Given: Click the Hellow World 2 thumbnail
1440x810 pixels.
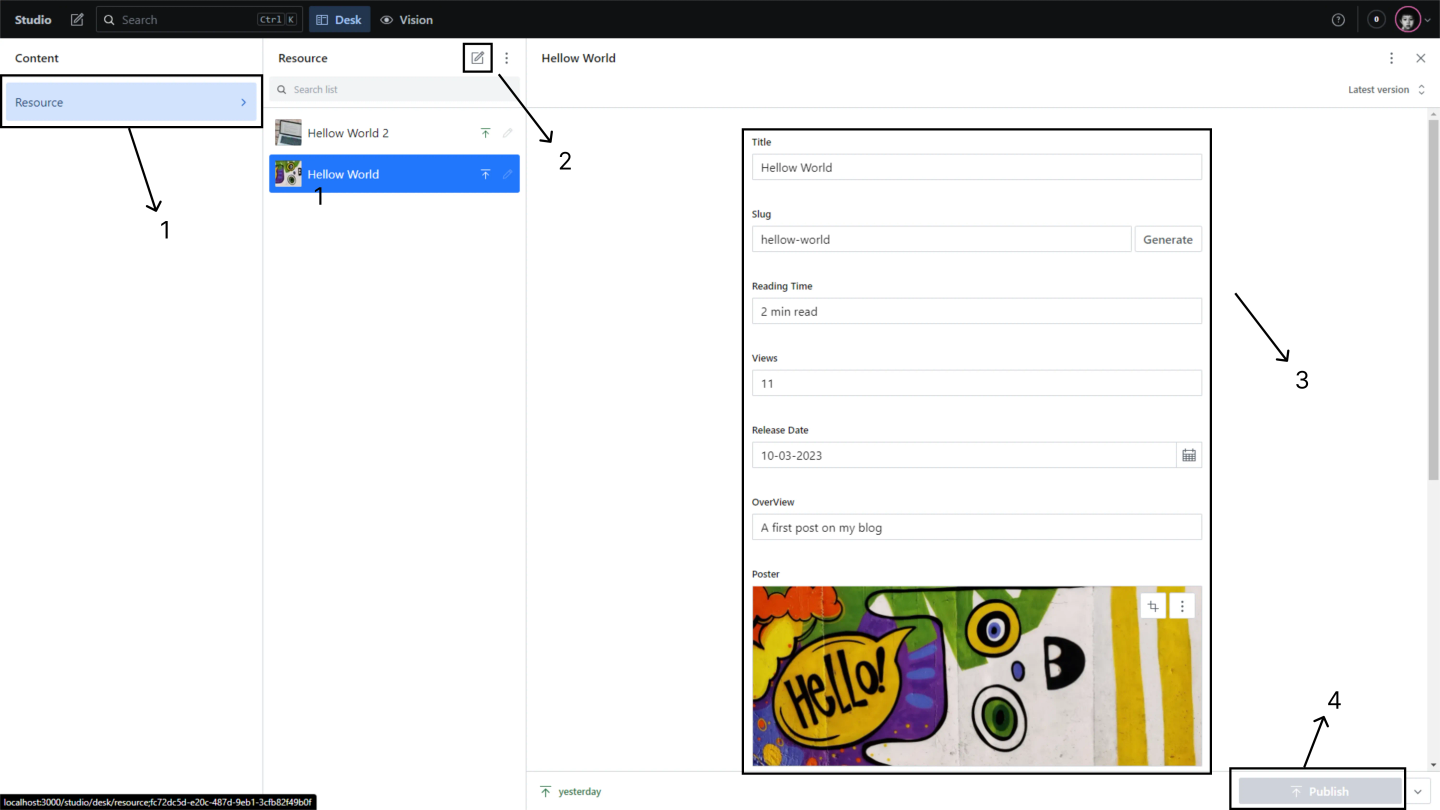Looking at the screenshot, I should point(288,132).
